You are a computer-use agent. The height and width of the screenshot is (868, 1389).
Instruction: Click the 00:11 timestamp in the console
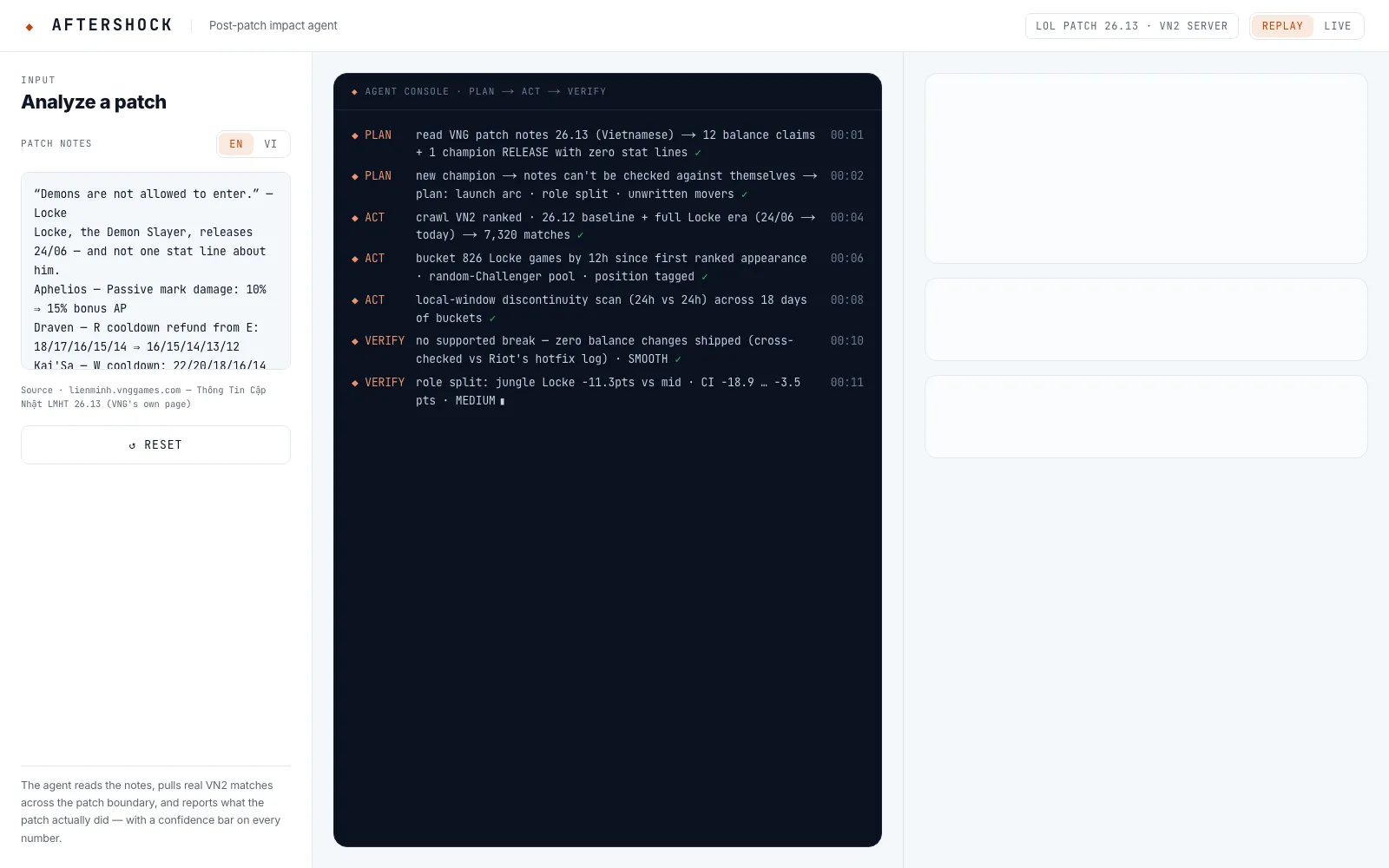846,383
